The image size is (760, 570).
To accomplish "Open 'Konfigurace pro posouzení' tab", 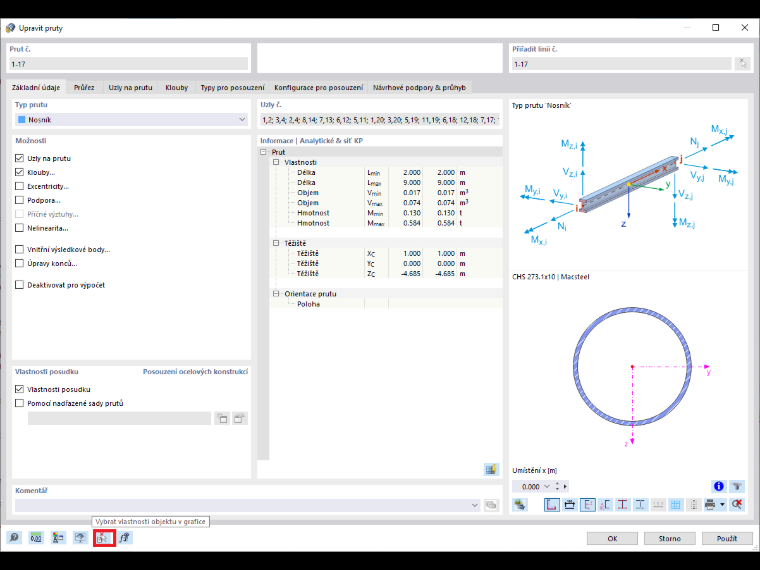I will pyautogui.click(x=318, y=87).
